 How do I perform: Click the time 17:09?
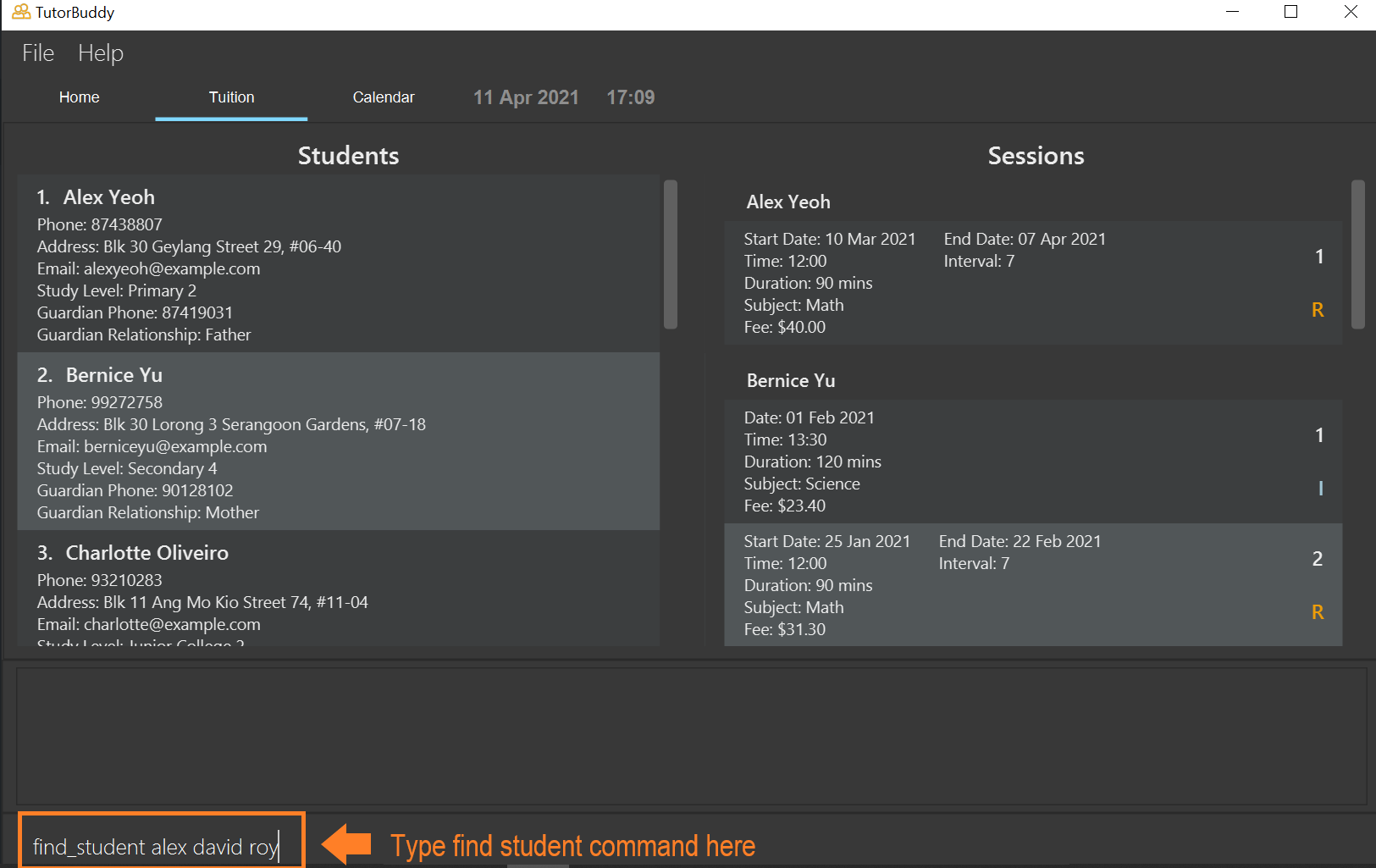[631, 97]
